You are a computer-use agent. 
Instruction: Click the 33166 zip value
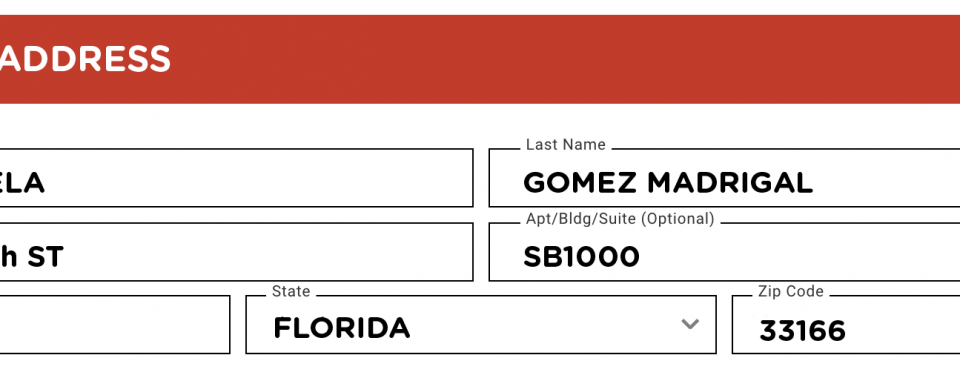(x=803, y=331)
